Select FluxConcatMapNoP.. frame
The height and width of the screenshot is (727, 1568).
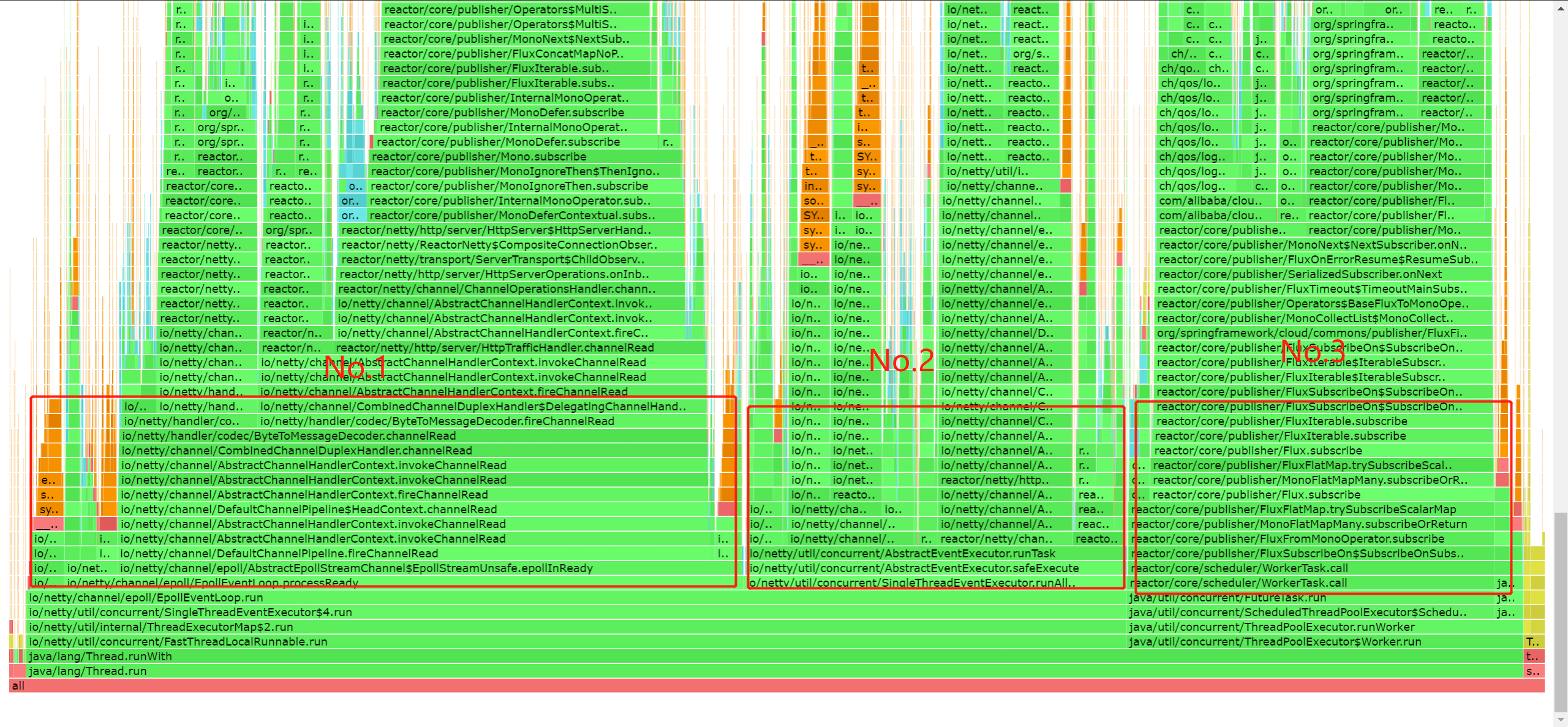pyautogui.click(x=516, y=53)
